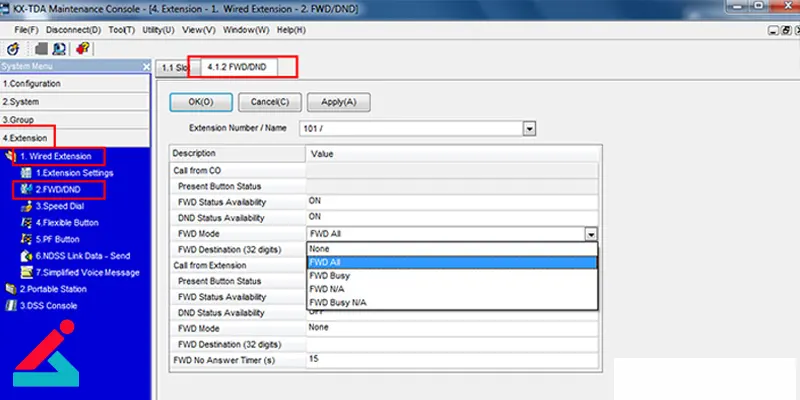Choose FWD Busy N/A option
The height and width of the screenshot is (400, 800).
452,303
